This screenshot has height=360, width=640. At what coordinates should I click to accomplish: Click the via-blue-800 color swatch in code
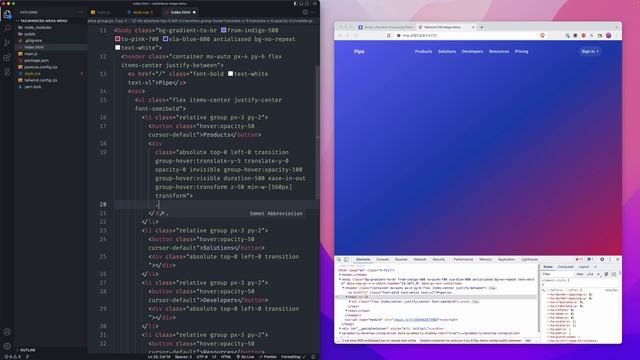coord(165,39)
